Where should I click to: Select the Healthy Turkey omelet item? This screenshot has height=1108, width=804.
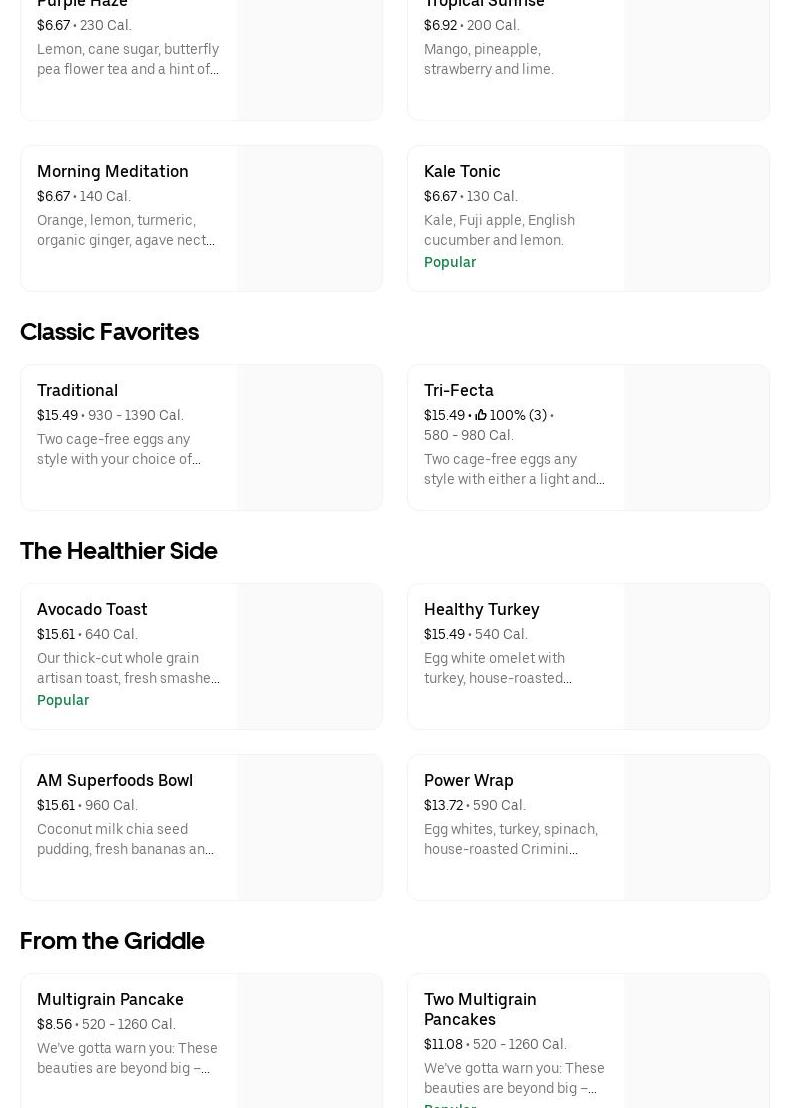481,609
